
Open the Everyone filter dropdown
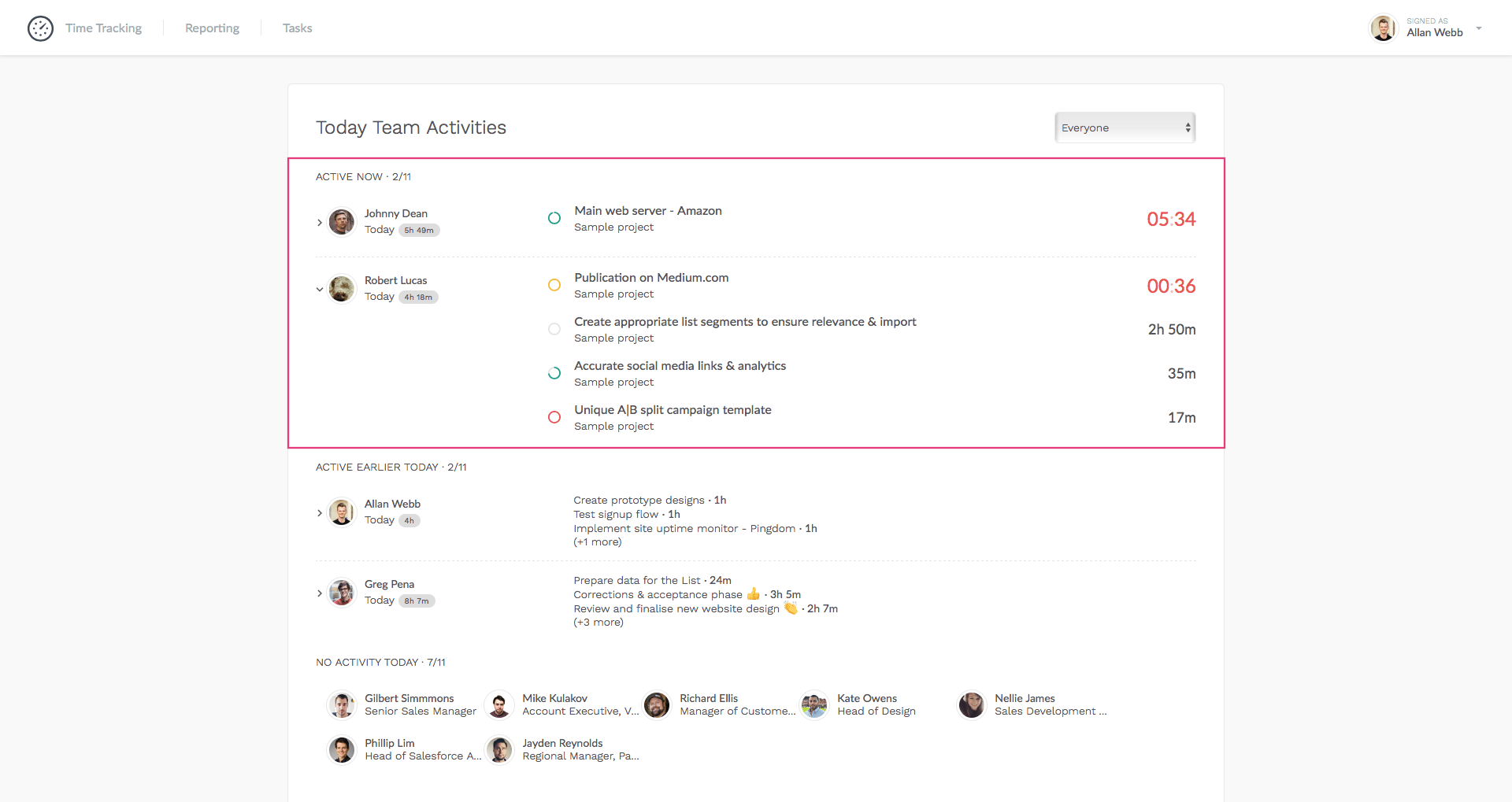pos(1125,128)
